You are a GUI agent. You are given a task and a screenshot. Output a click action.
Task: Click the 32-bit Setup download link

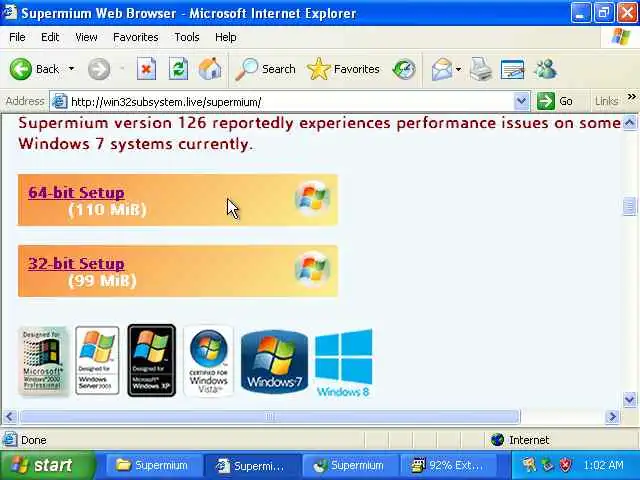pos(76,263)
